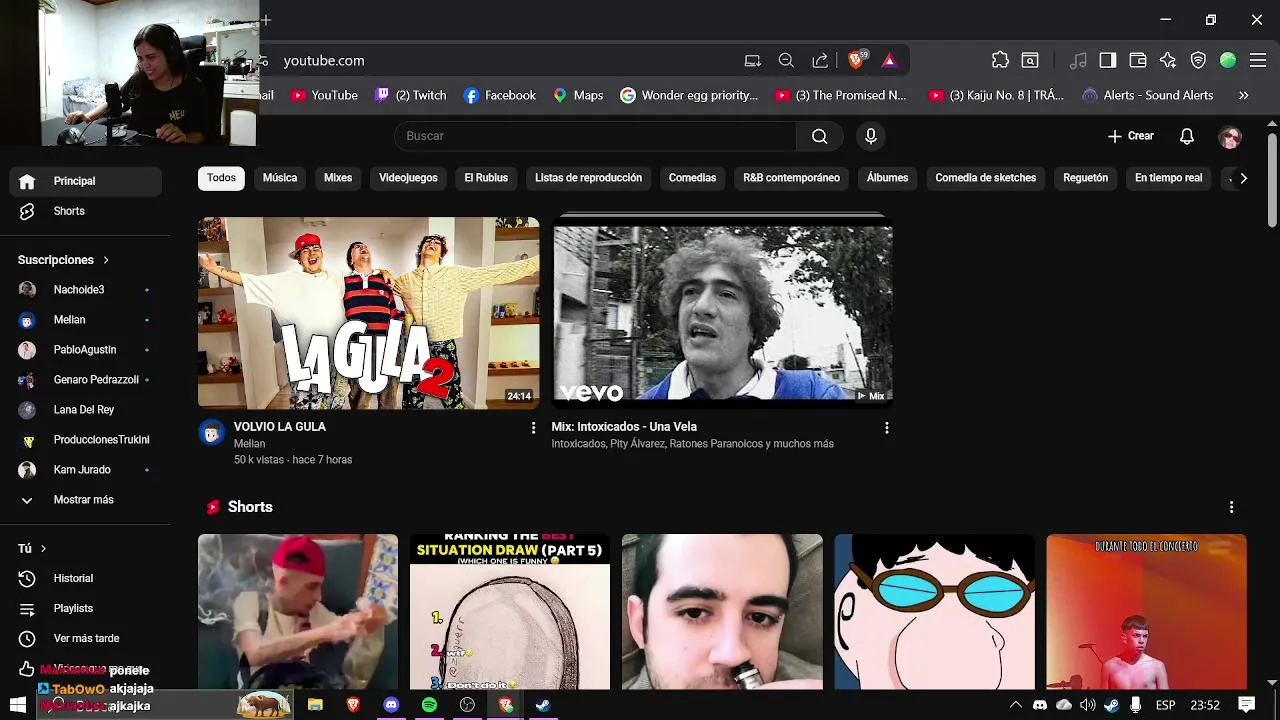1280x720 pixels.
Task: Open the browser hamburger menu
Action: click(1258, 60)
